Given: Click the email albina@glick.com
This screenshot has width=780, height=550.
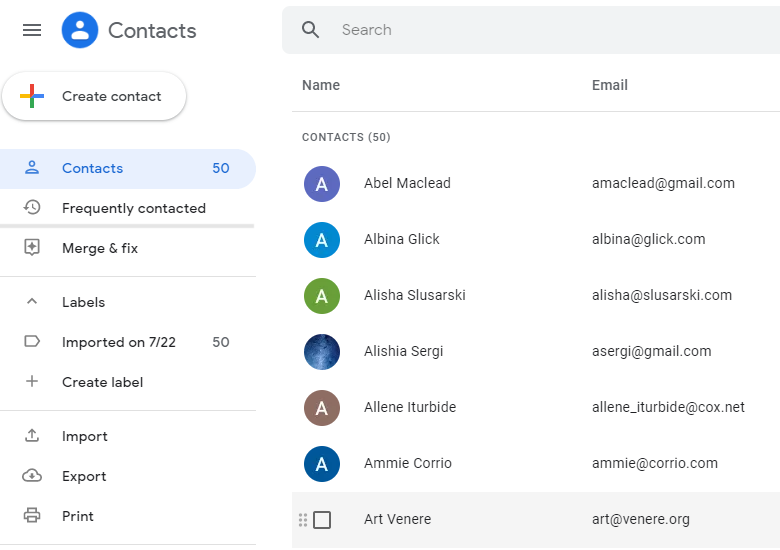Looking at the screenshot, I should [648, 239].
